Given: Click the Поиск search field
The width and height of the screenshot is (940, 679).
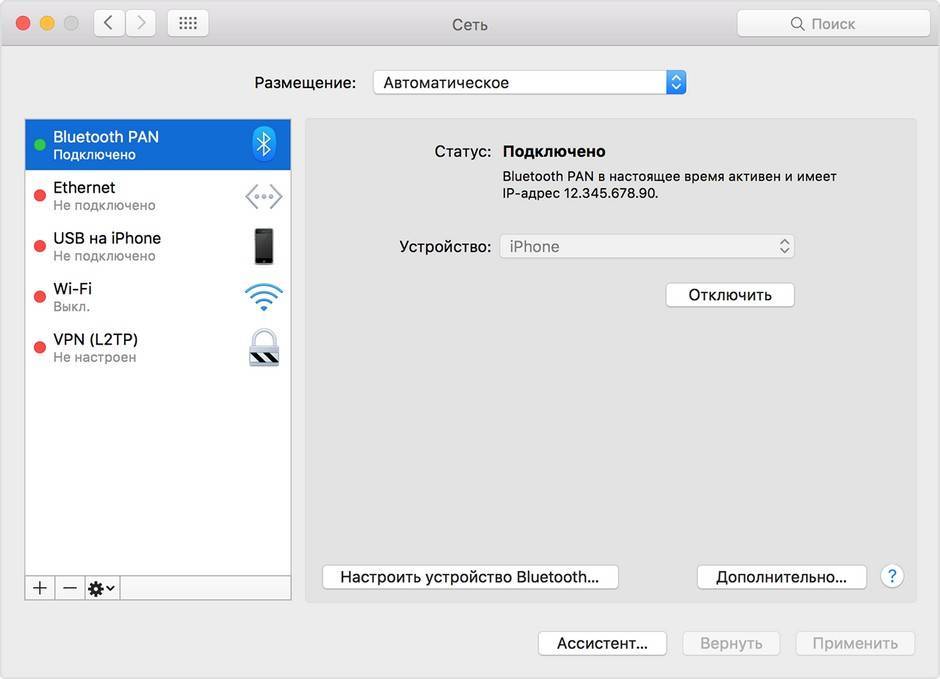Looking at the screenshot, I should (x=833, y=23).
